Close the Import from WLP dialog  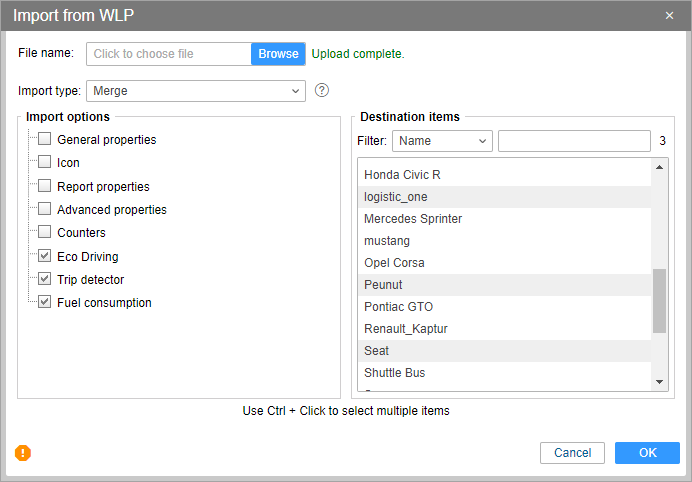pos(669,15)
